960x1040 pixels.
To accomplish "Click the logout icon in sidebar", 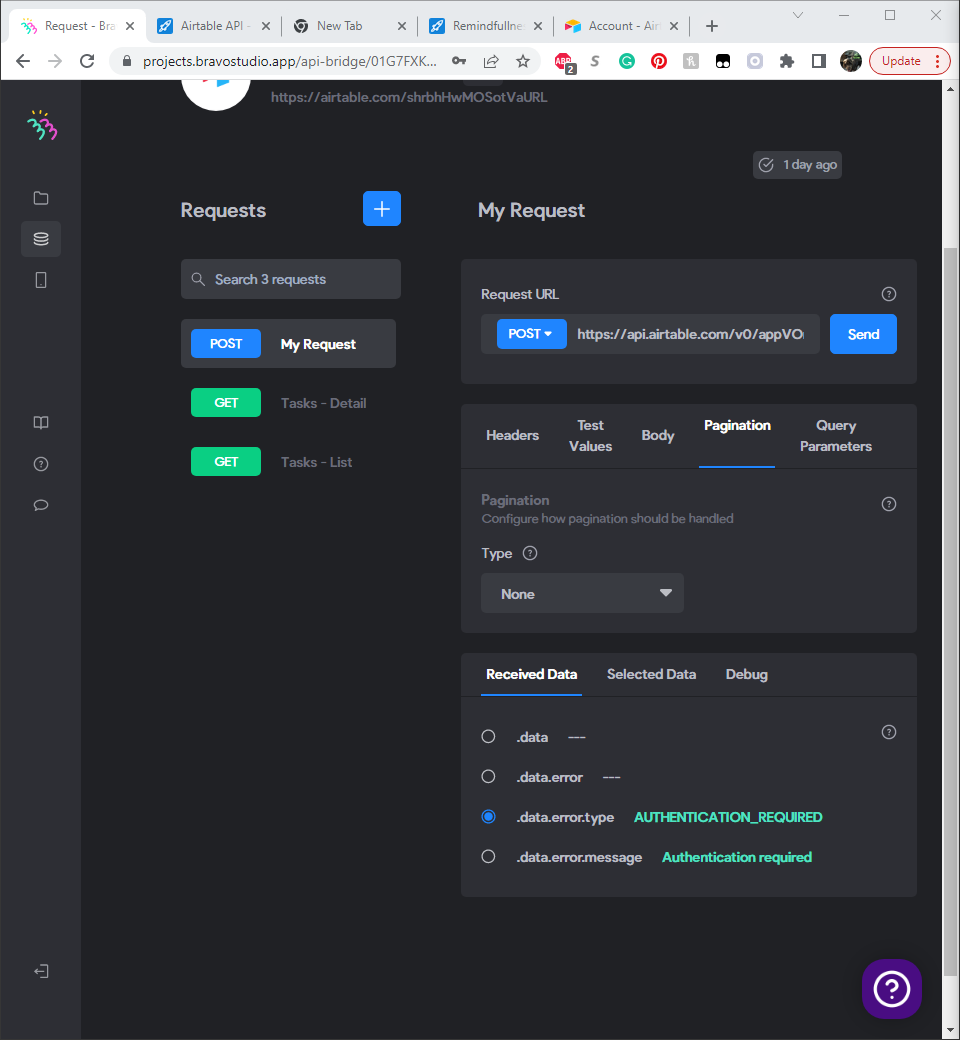I will click(x=41, y=972).
